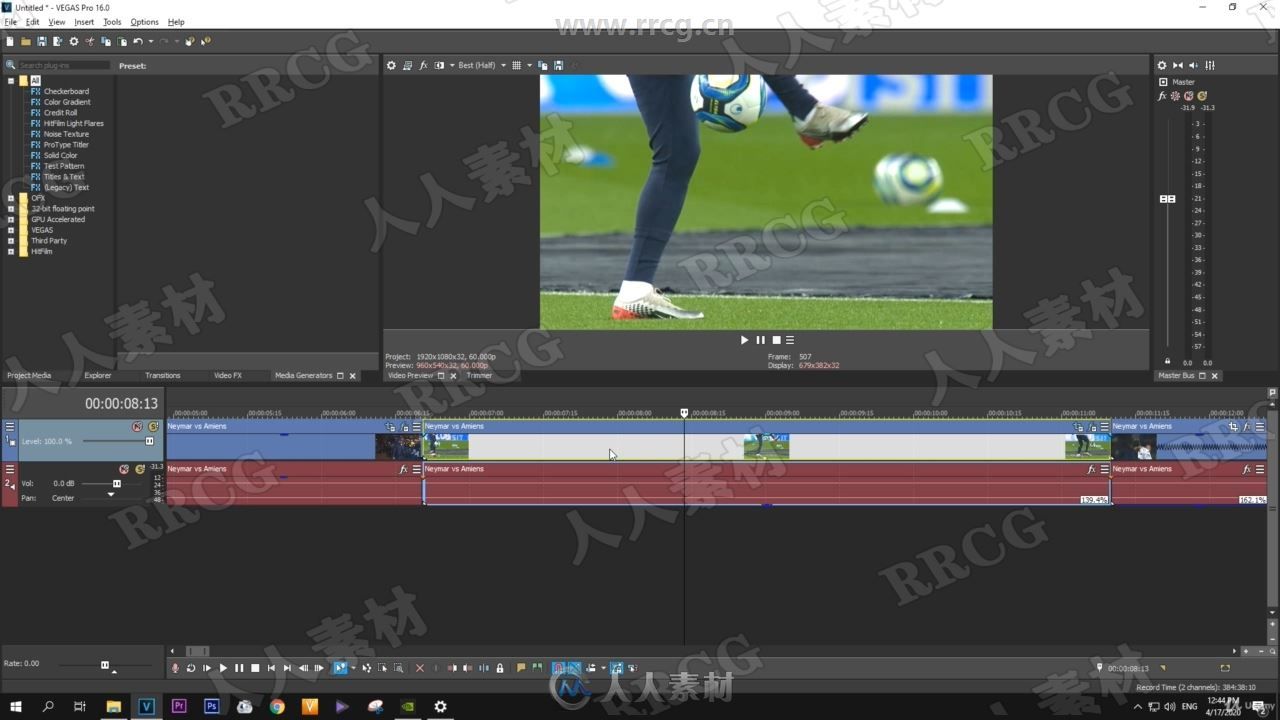Expand the GPU Accelerated folder
This screenshot has width=1280, height=720.
click(x=11, y=219)
